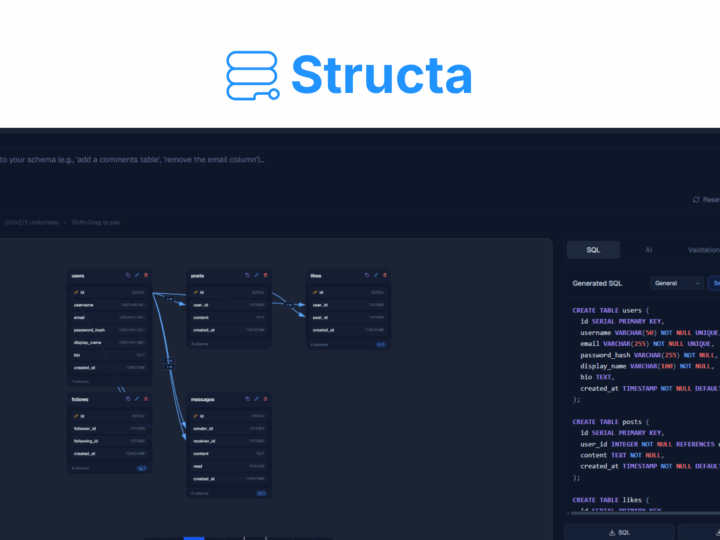Open the Validation tab

pos(703,250)
